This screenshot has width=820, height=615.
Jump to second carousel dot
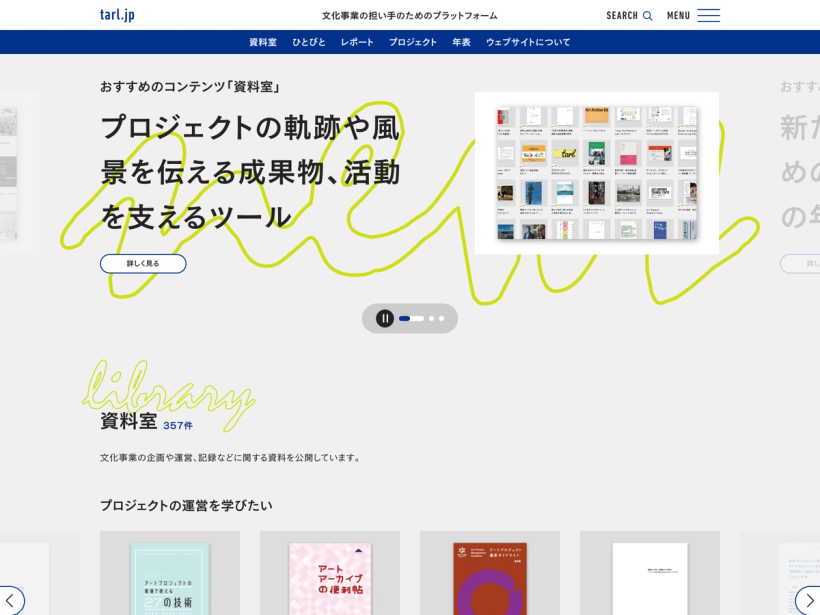[x=431, y=318]
